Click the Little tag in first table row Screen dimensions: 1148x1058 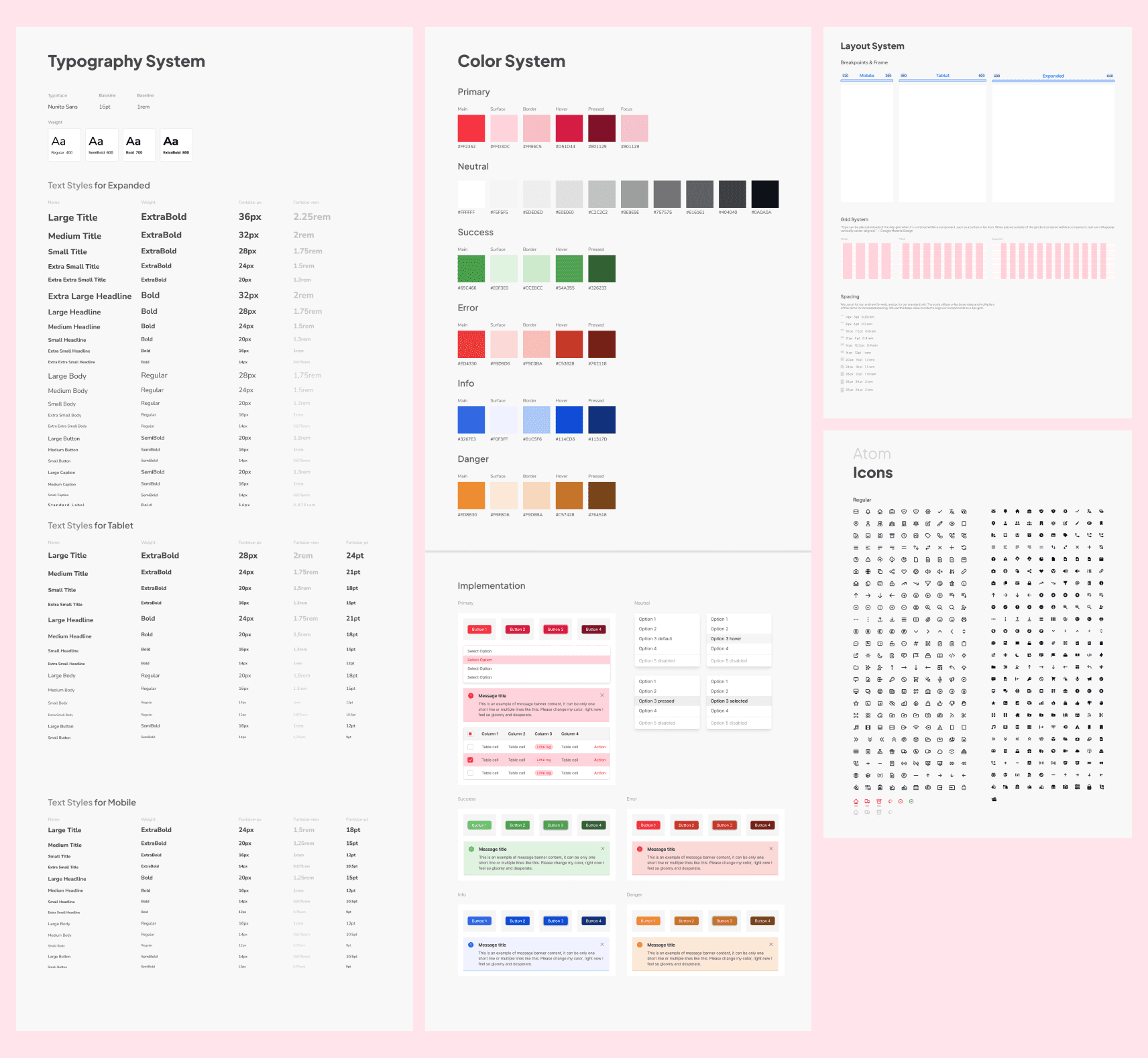544,747
